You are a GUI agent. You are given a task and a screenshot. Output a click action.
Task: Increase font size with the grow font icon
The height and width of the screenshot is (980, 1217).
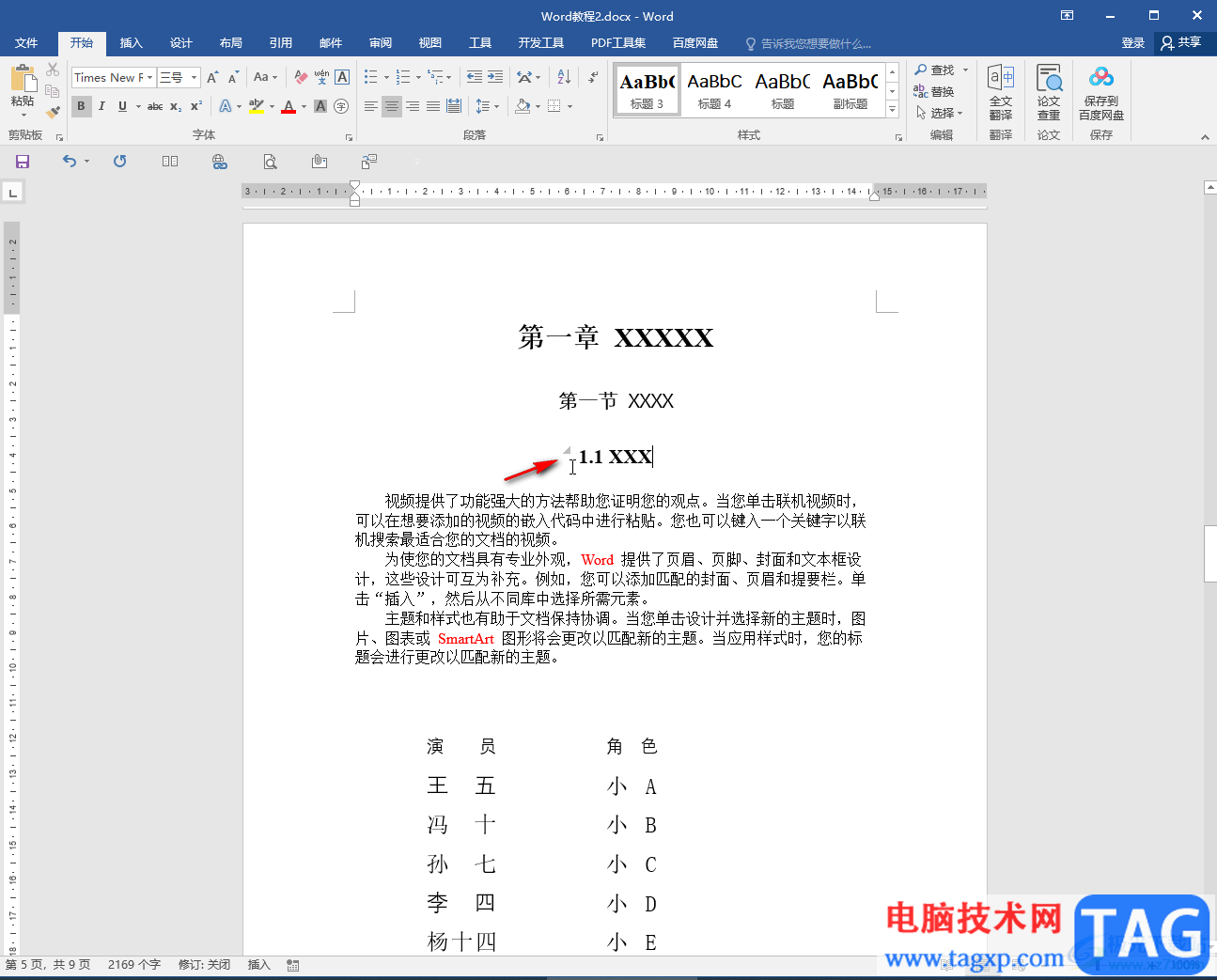tap(212, 77)
